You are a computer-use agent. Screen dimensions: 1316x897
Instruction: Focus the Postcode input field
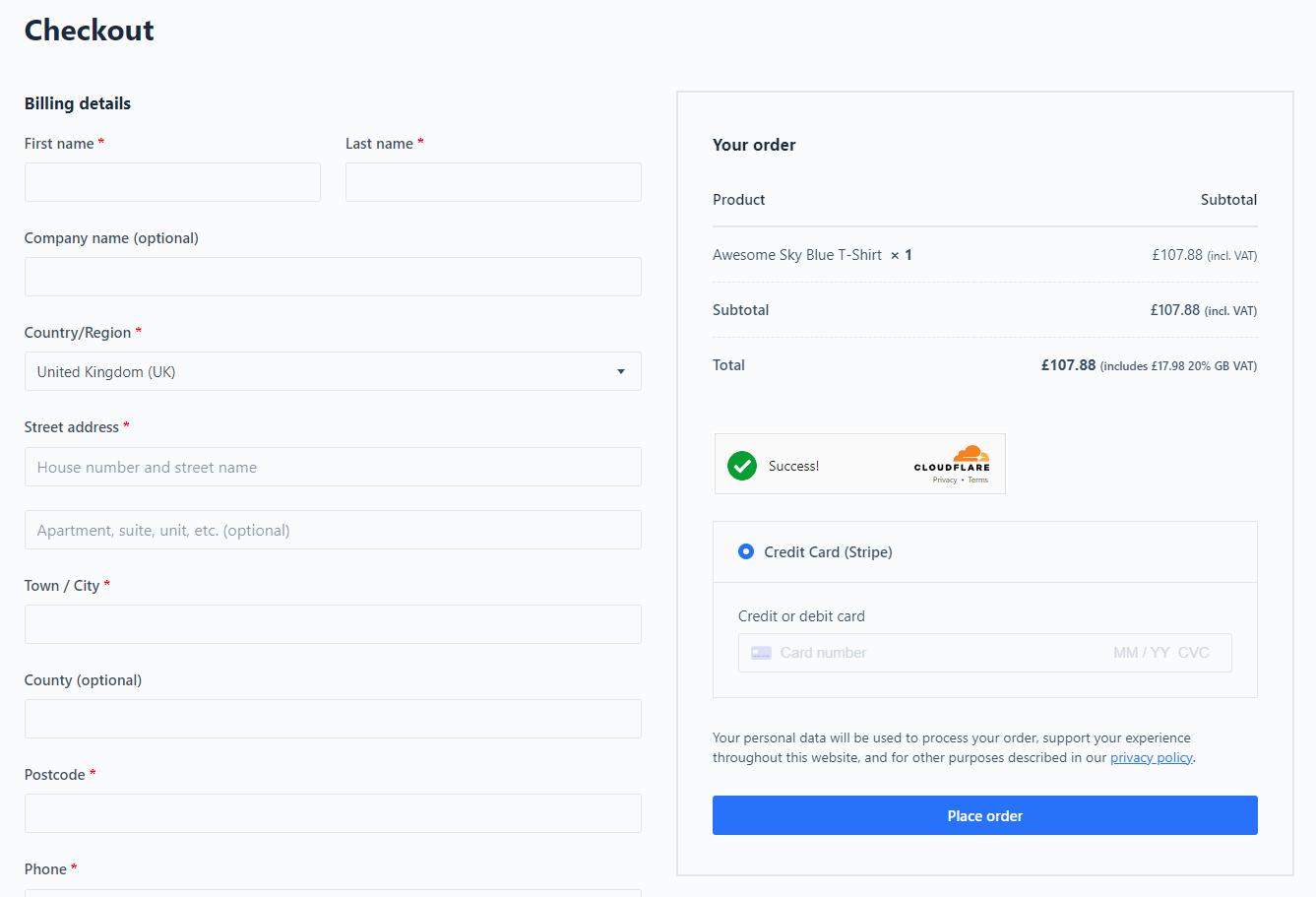(x=333, y=813)
